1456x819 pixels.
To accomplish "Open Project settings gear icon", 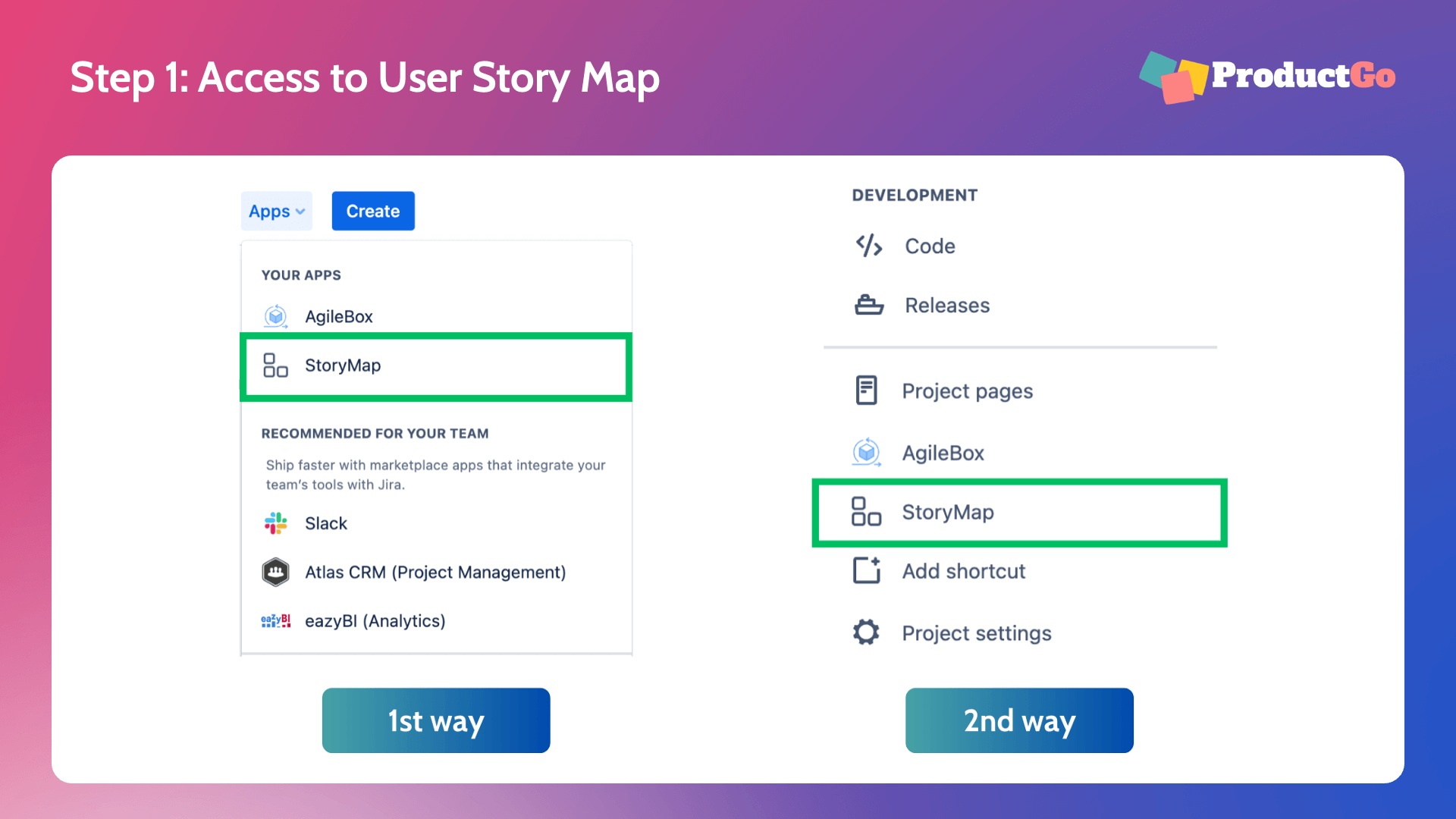I will 866,632.
